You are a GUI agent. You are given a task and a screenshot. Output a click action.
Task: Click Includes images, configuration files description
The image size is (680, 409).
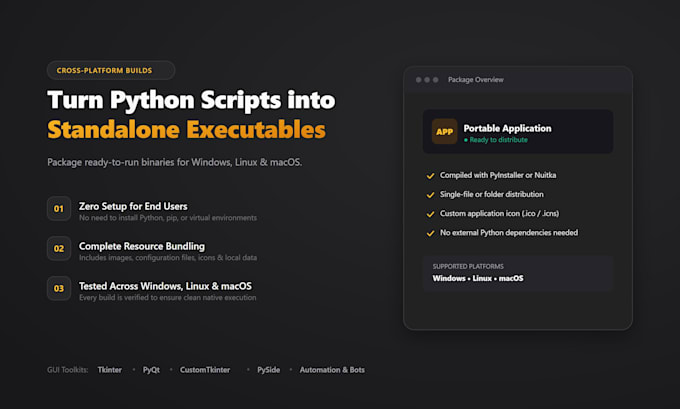click(x=168, y=258)
